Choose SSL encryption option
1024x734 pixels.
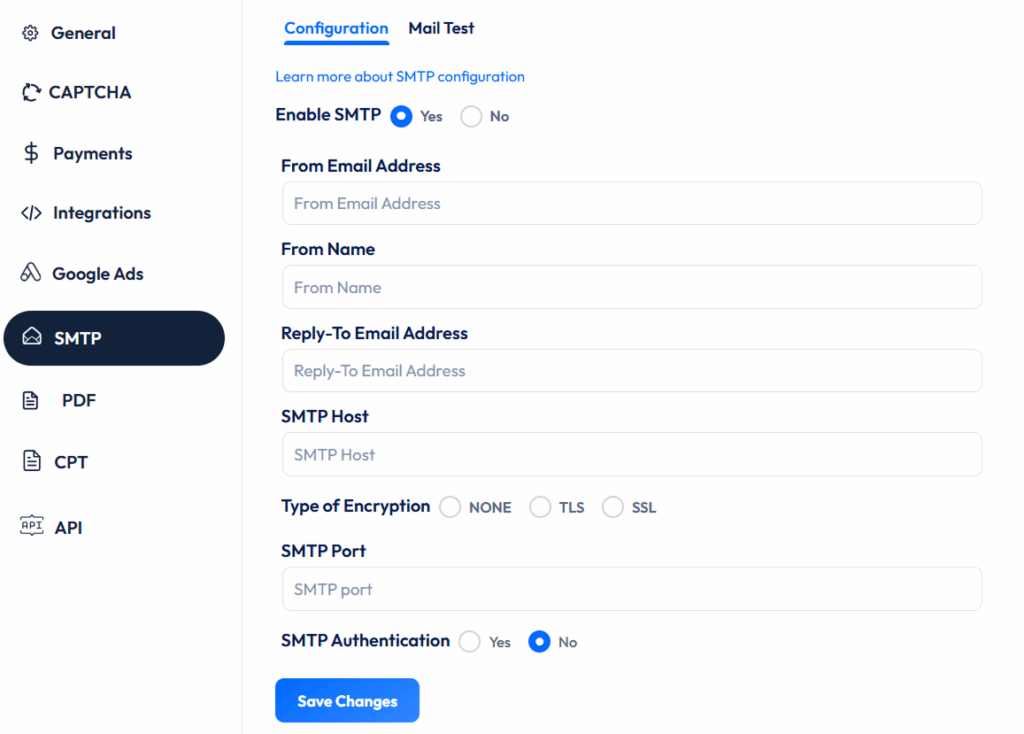[613, 507]
